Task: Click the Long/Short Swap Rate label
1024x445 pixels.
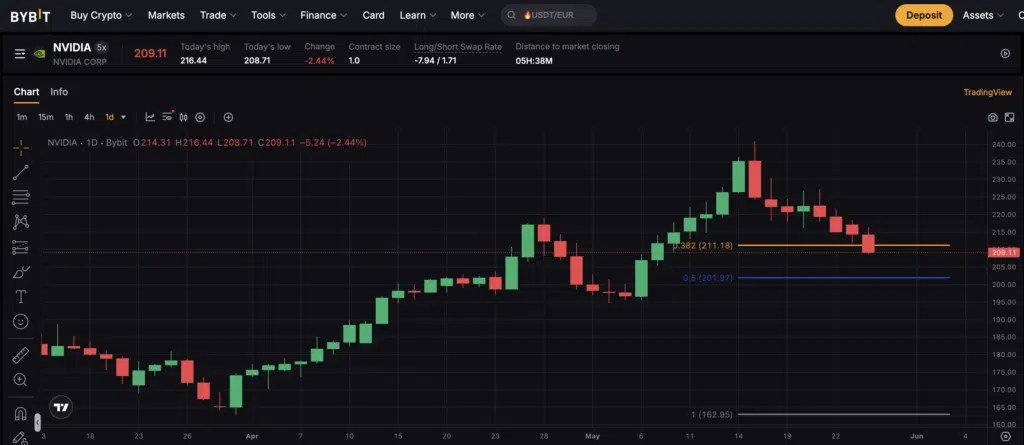Action: click(458, 47)
